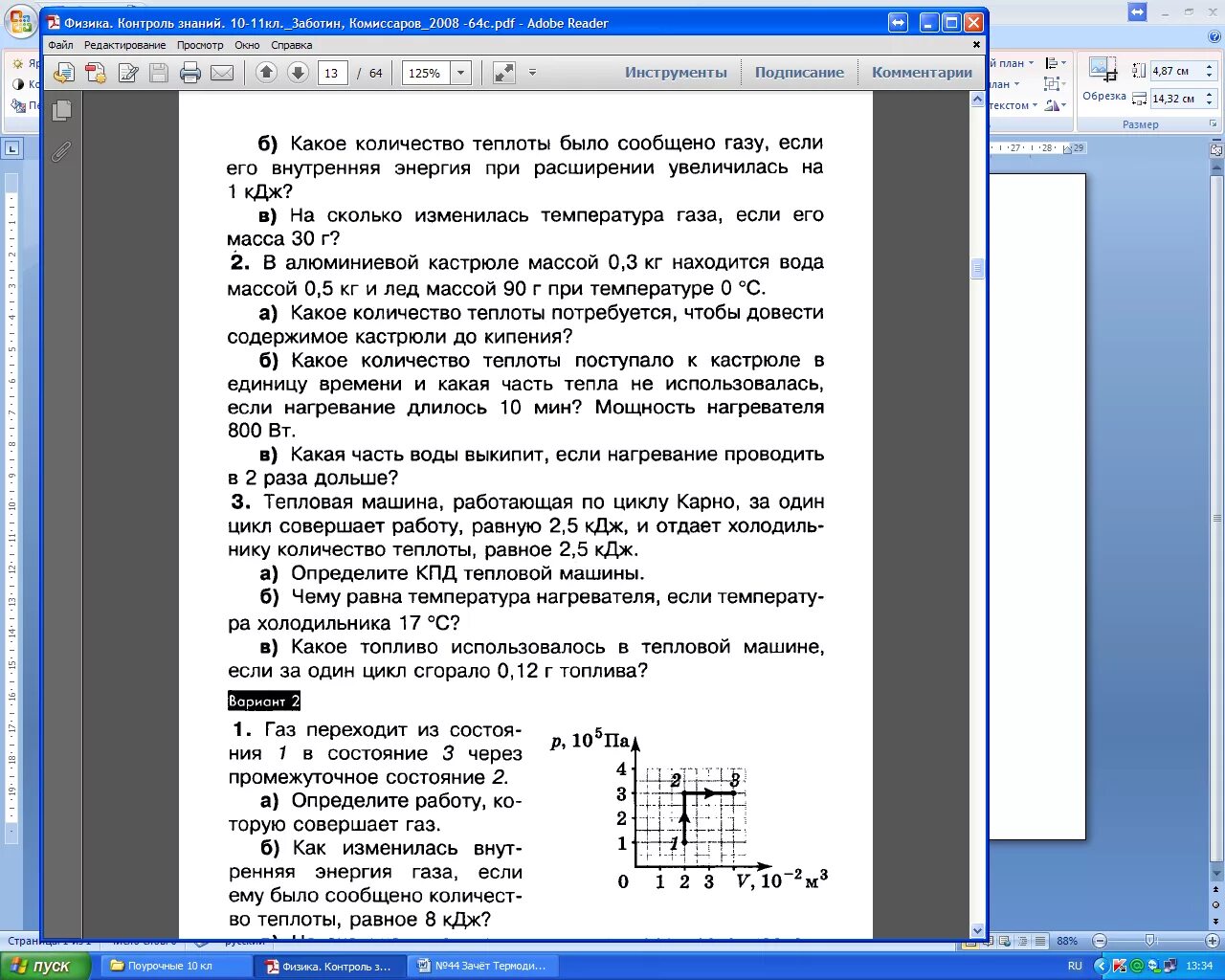Open the Инструменты pane
The height and width of the screenshot is (980, 1225).
tap(676, 73)
